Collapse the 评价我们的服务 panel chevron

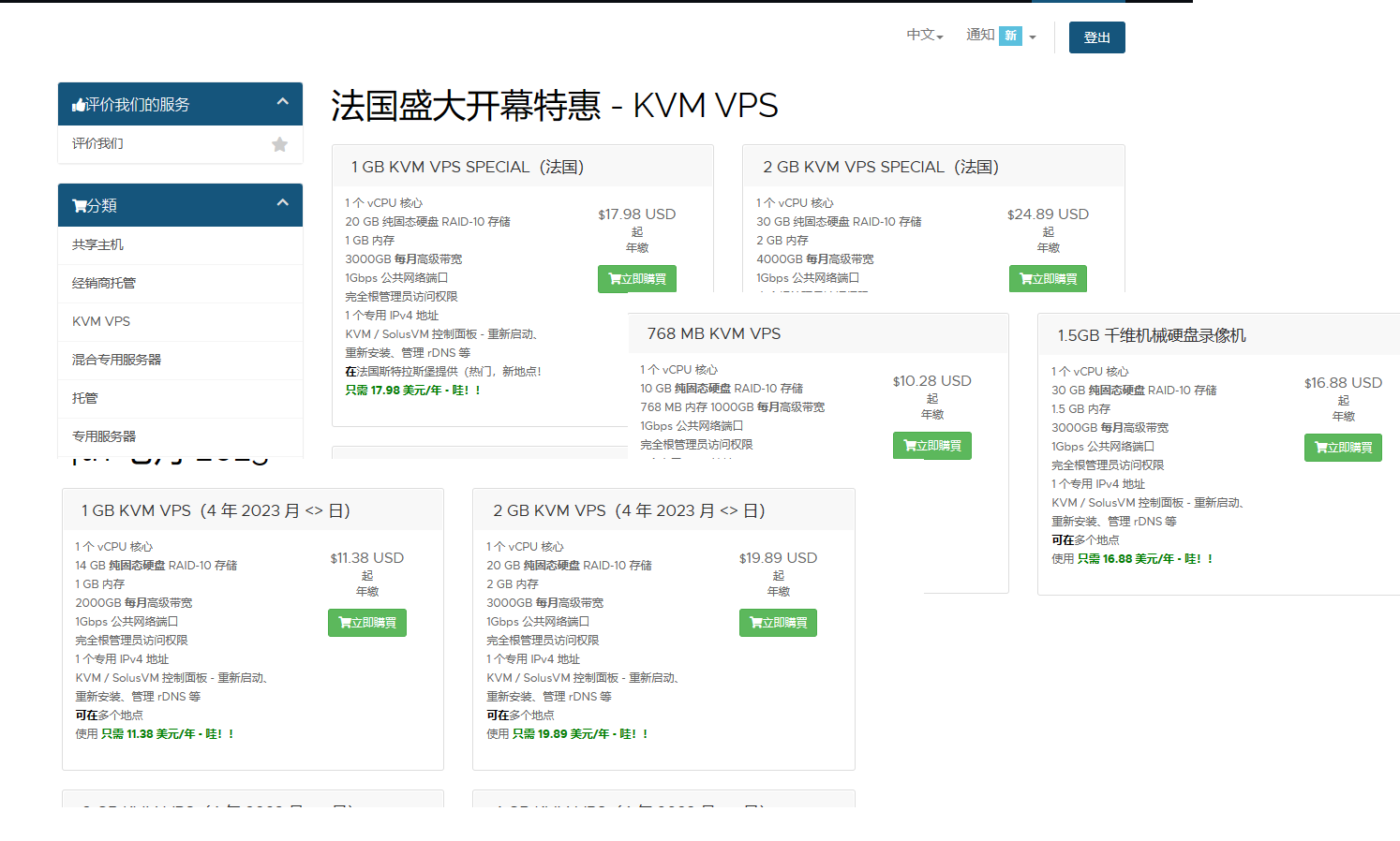coord(282,102)
